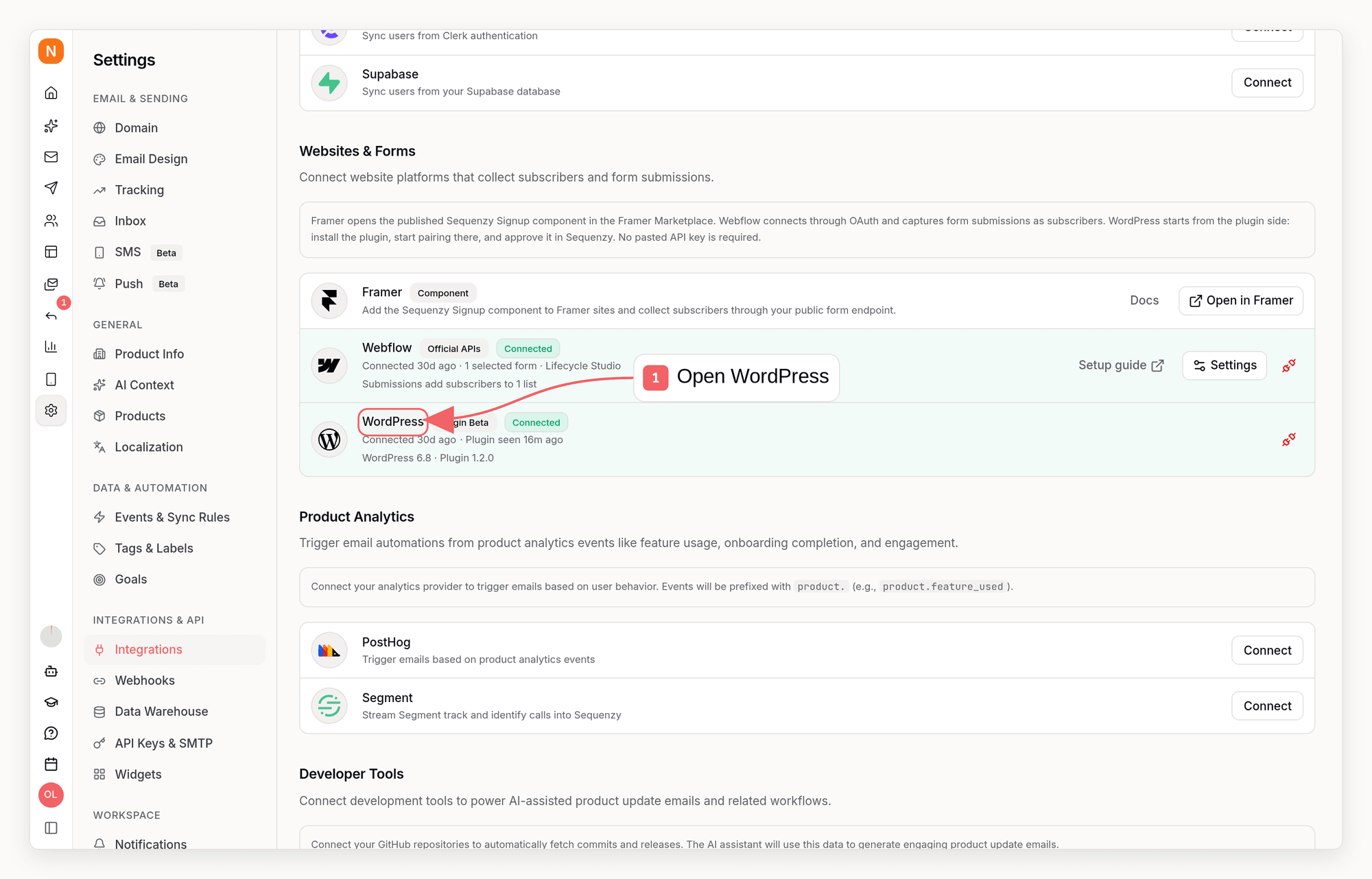This screenshot has width=1372, height=879.
Task: Click the reply arrow icon in the rail
Action: point(51,316)
